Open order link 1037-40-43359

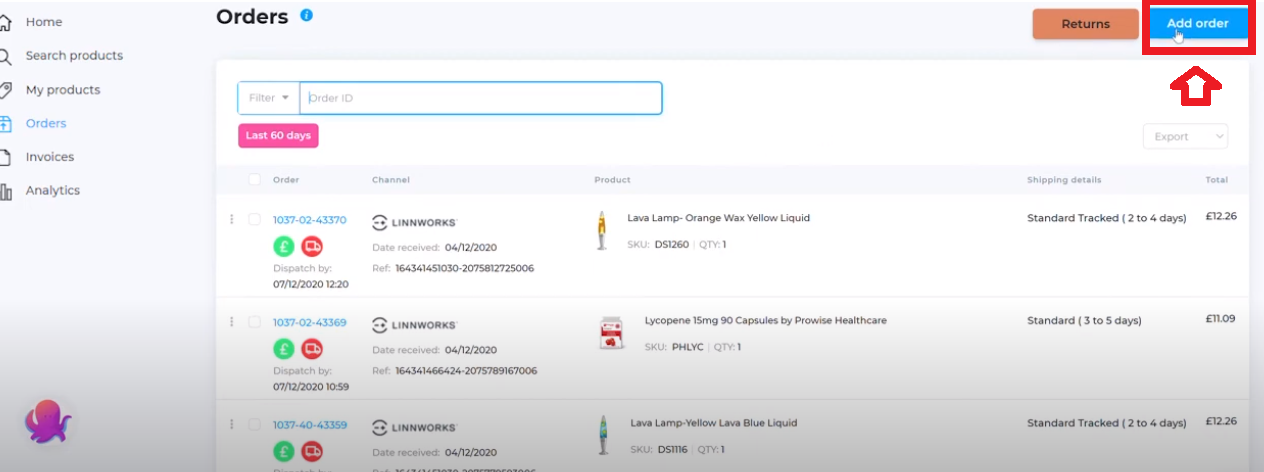[310, 425]
